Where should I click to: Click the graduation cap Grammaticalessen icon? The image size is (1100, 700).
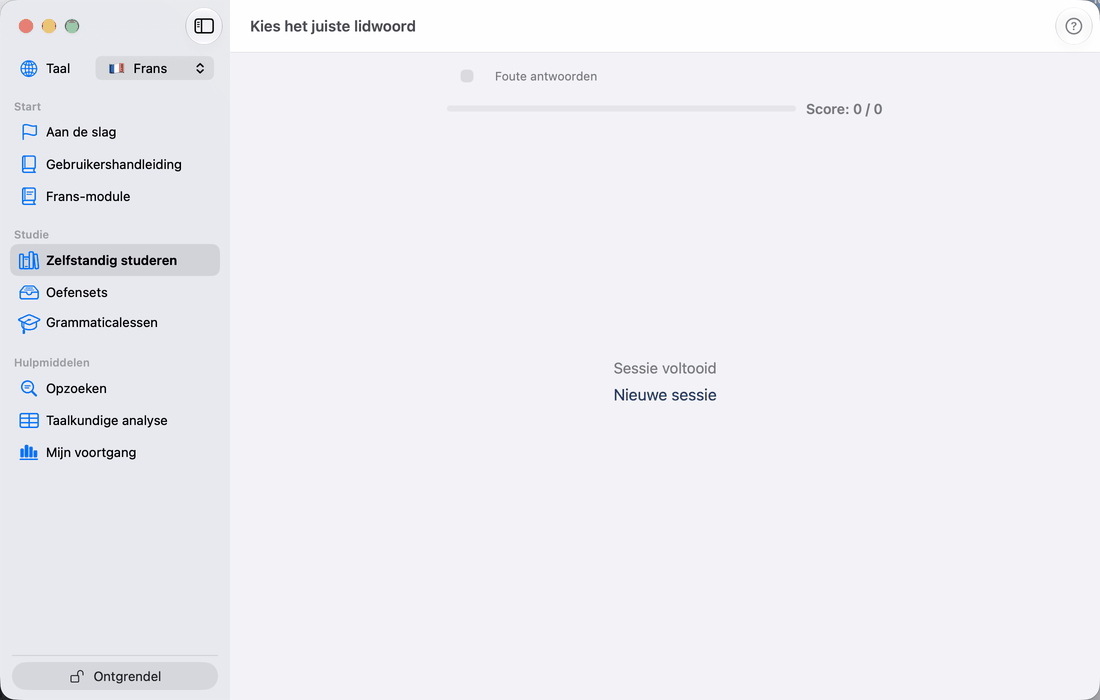click(29, 323)
